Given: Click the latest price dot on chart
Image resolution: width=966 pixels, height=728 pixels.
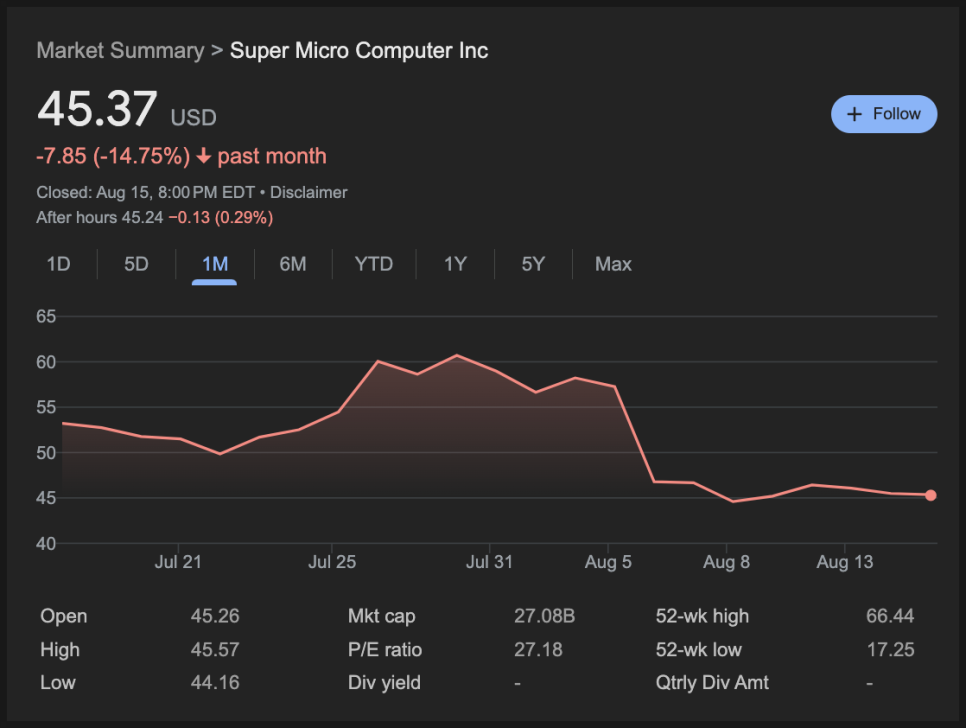Looking at the screenshot, I should (x=930, y=495).
